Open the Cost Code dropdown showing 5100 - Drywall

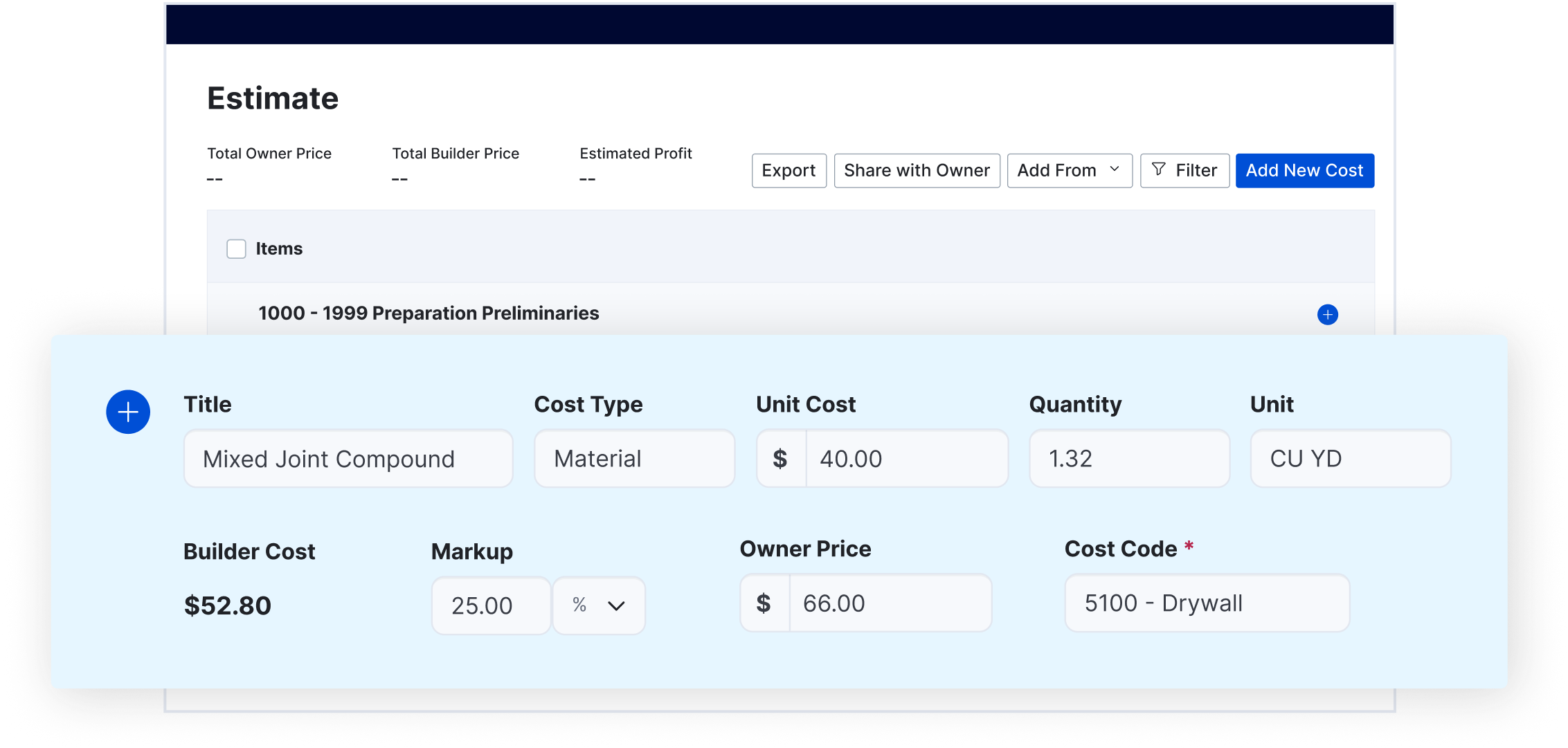(1207, 603)
